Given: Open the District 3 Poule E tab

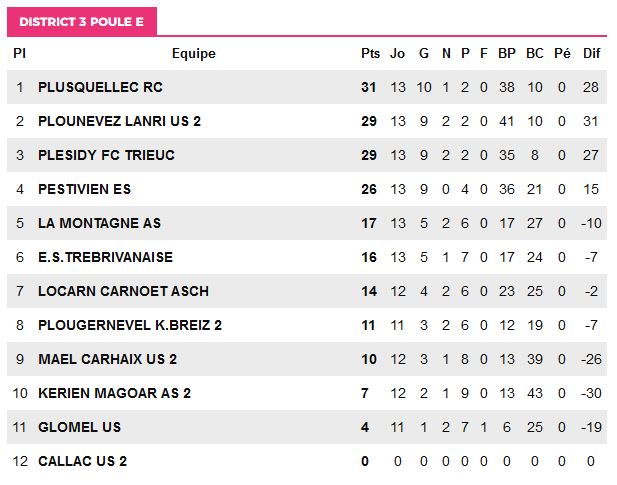Looking at the screenshot, I should click(x=82, y=22).
